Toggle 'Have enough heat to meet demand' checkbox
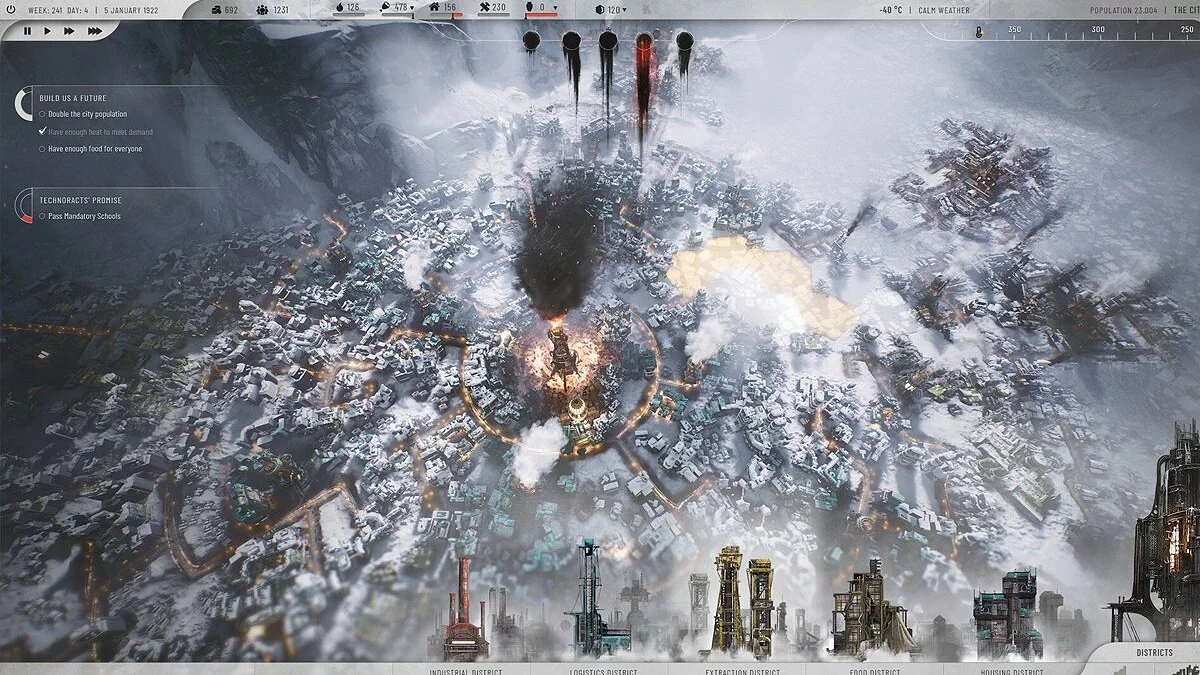Screen dimensions: 1200x675 42,131
